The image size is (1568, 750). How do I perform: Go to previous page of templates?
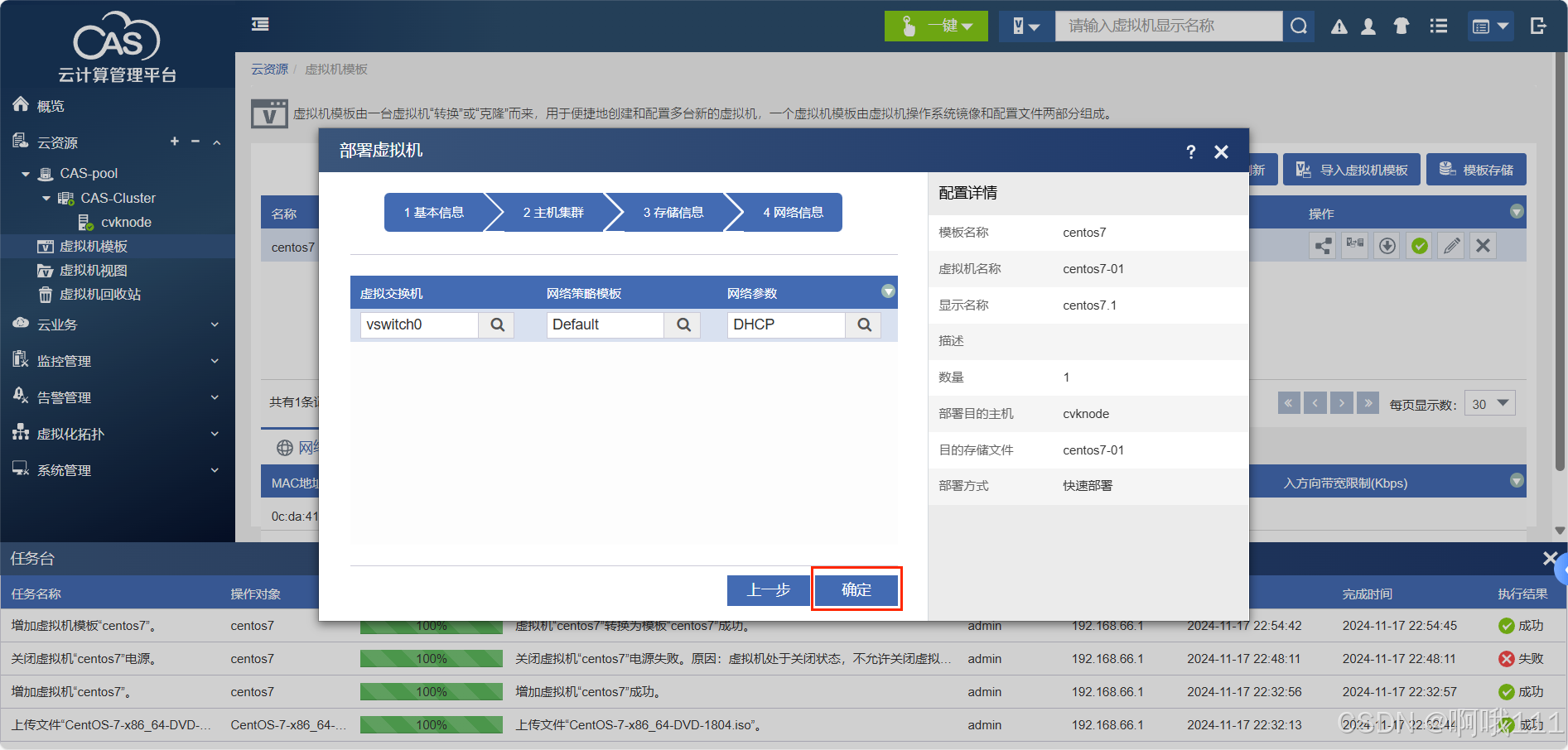[x=1315, y=403]
